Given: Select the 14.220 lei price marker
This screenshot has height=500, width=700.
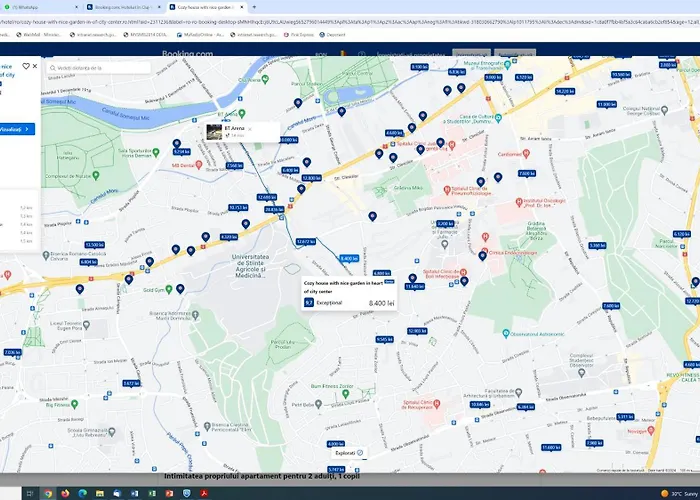Looking at the screenshot, I should click(x=564, y=91).
